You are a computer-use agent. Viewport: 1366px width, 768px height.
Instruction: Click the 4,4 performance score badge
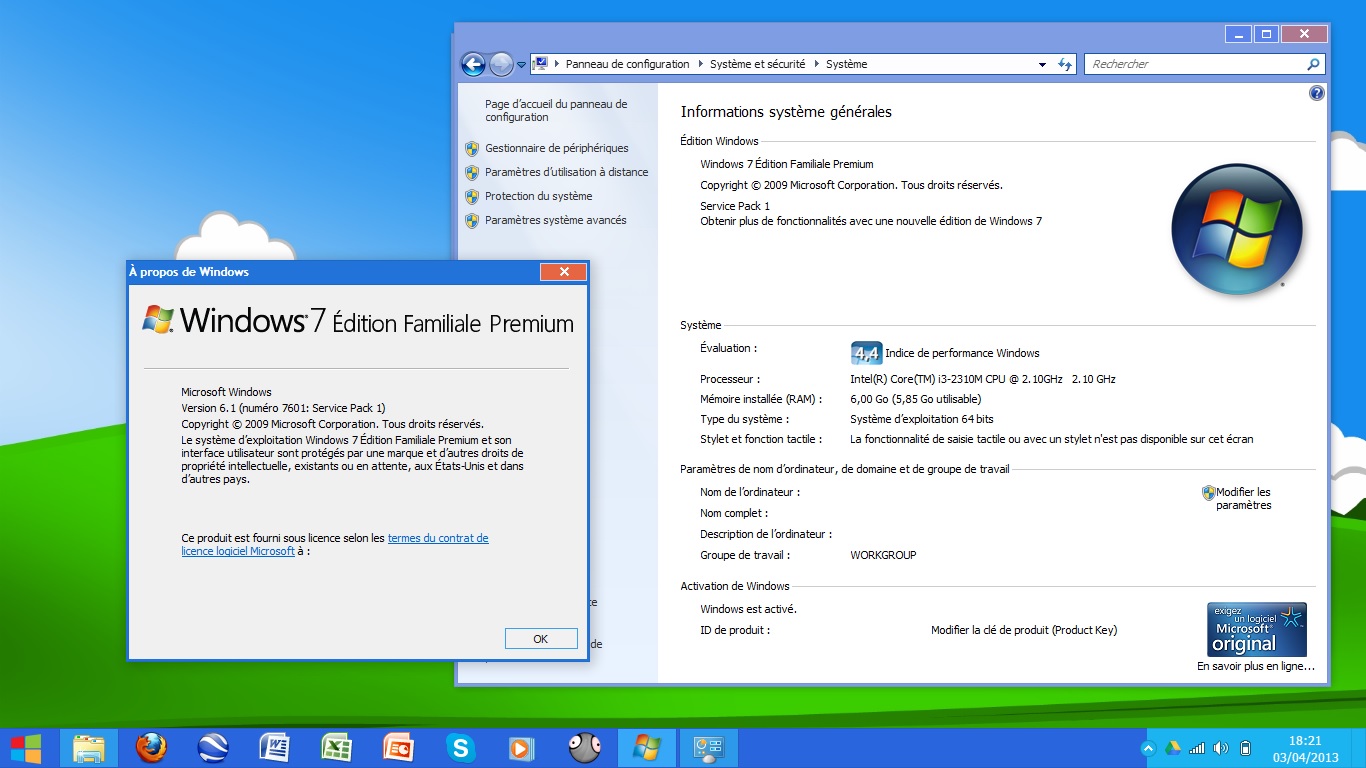tap(866, 353)
